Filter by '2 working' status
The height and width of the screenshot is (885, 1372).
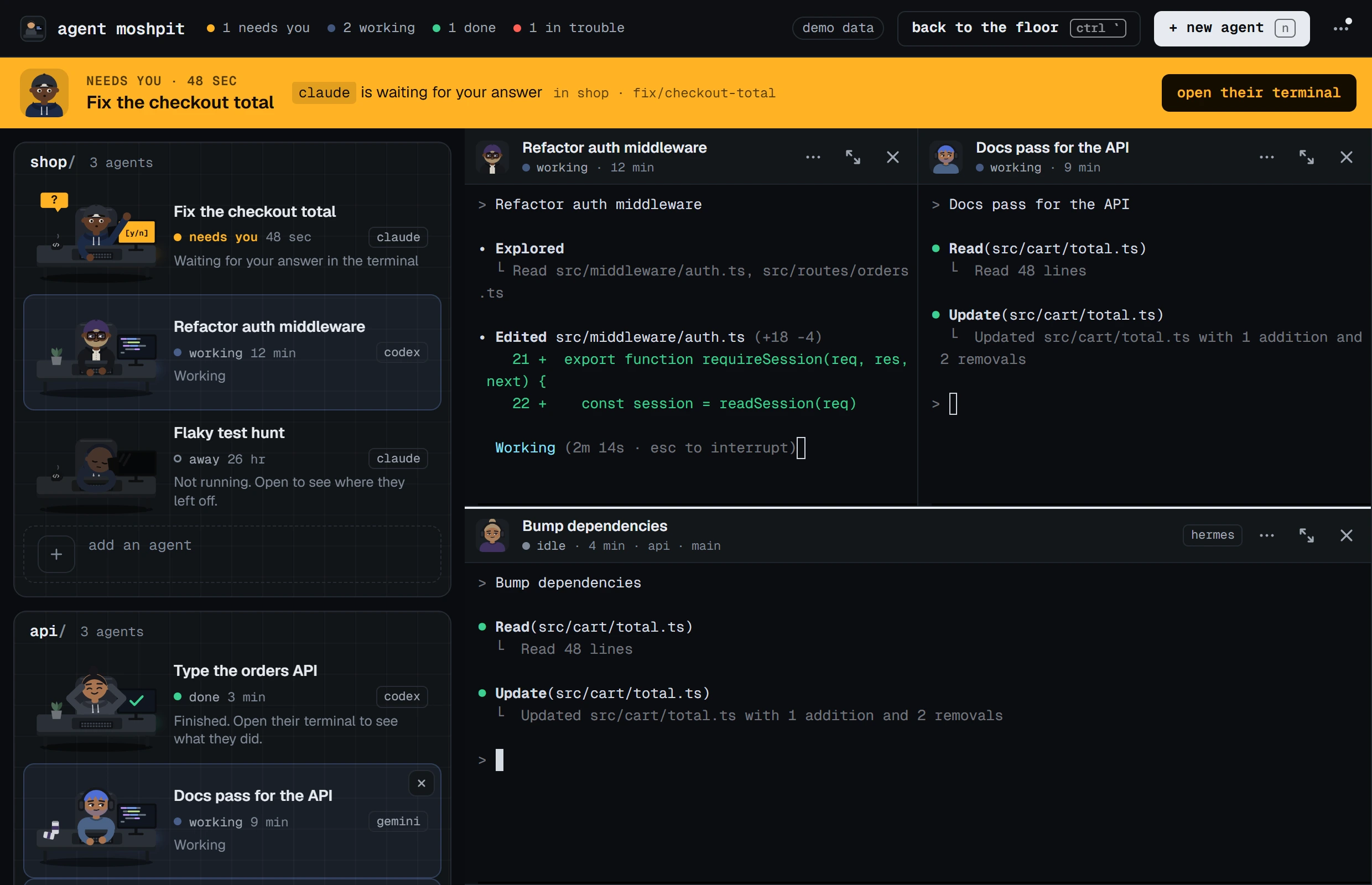371,28
